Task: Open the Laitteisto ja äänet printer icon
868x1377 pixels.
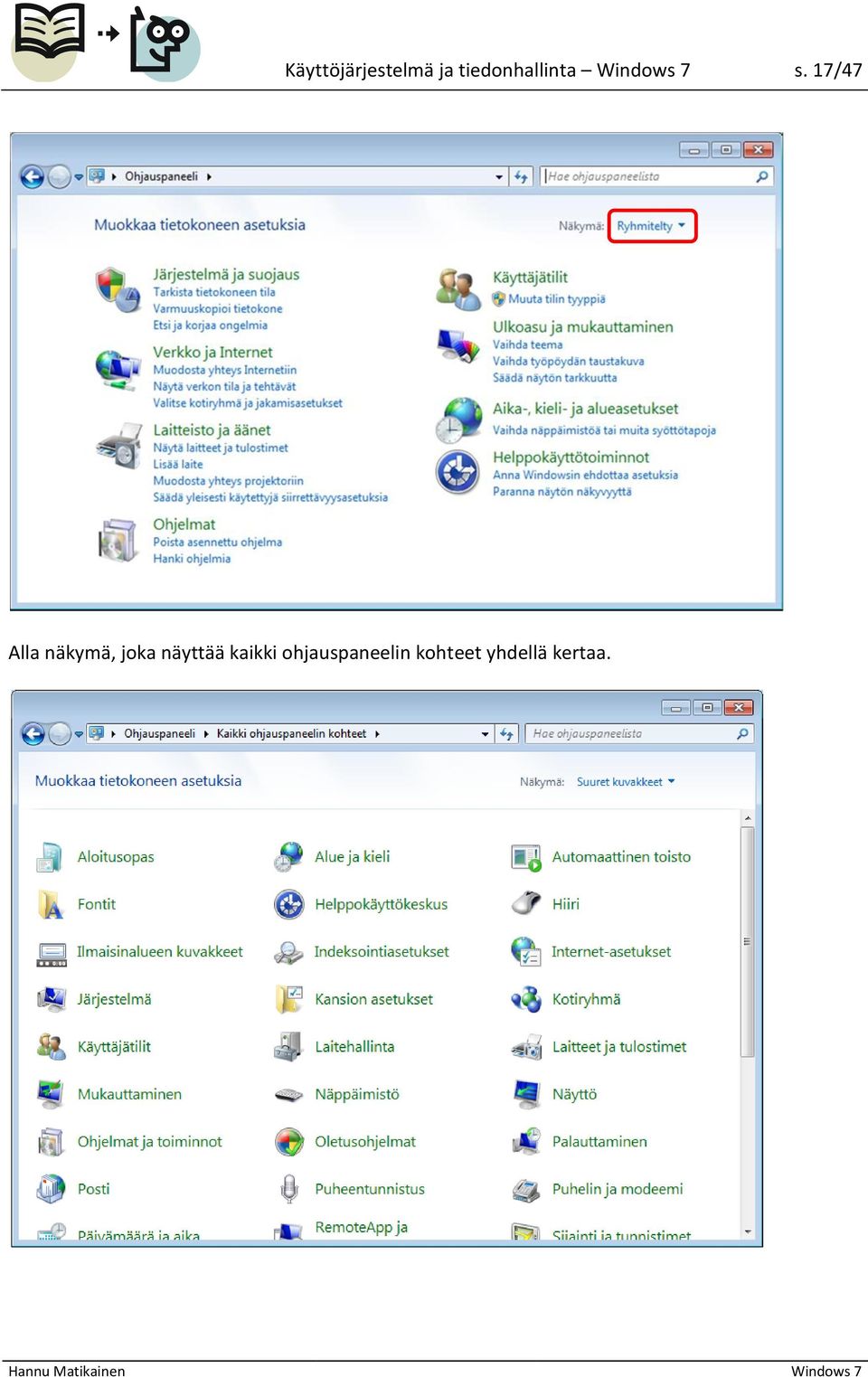Action: pos(118,446)
